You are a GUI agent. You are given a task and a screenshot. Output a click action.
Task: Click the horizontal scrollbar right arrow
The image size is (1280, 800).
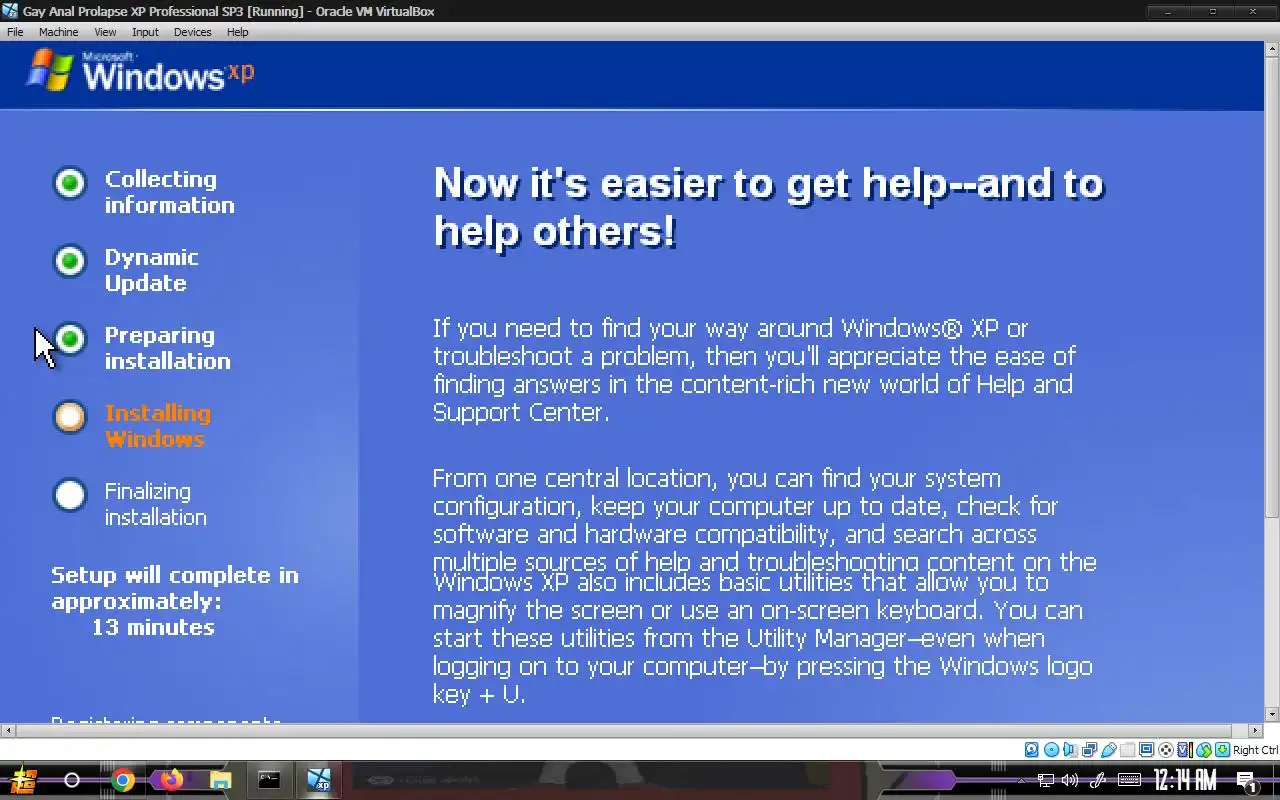click(x=1257, y=730)
